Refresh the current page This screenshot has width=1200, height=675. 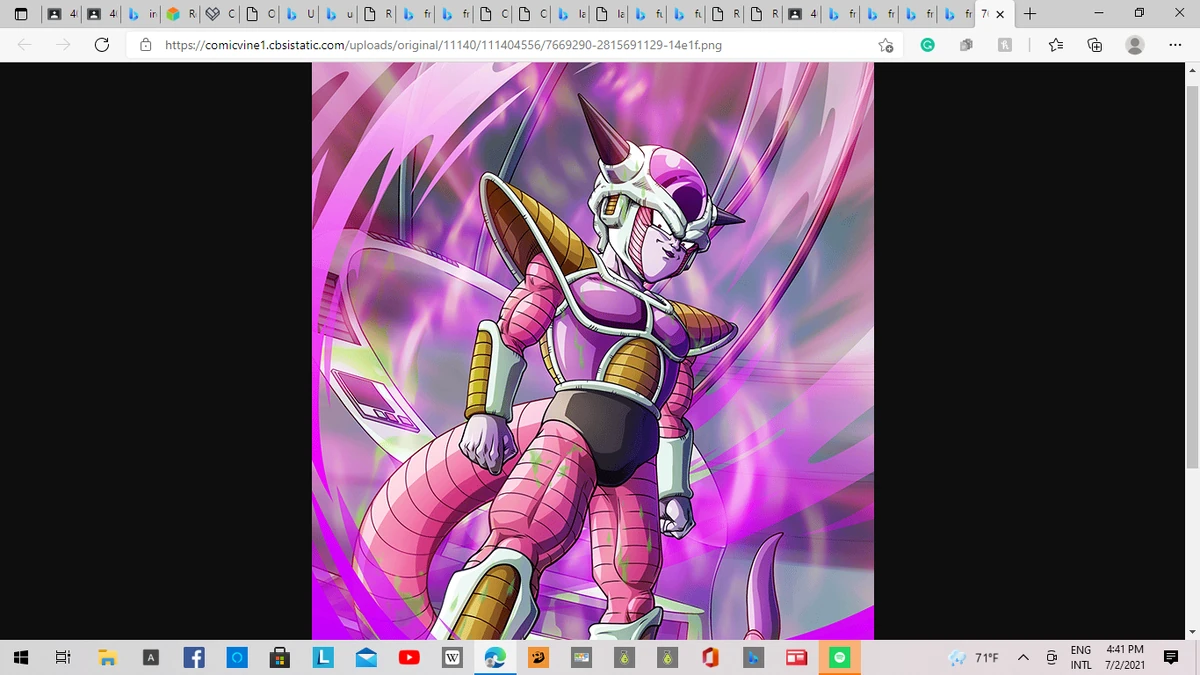point(100,45)
